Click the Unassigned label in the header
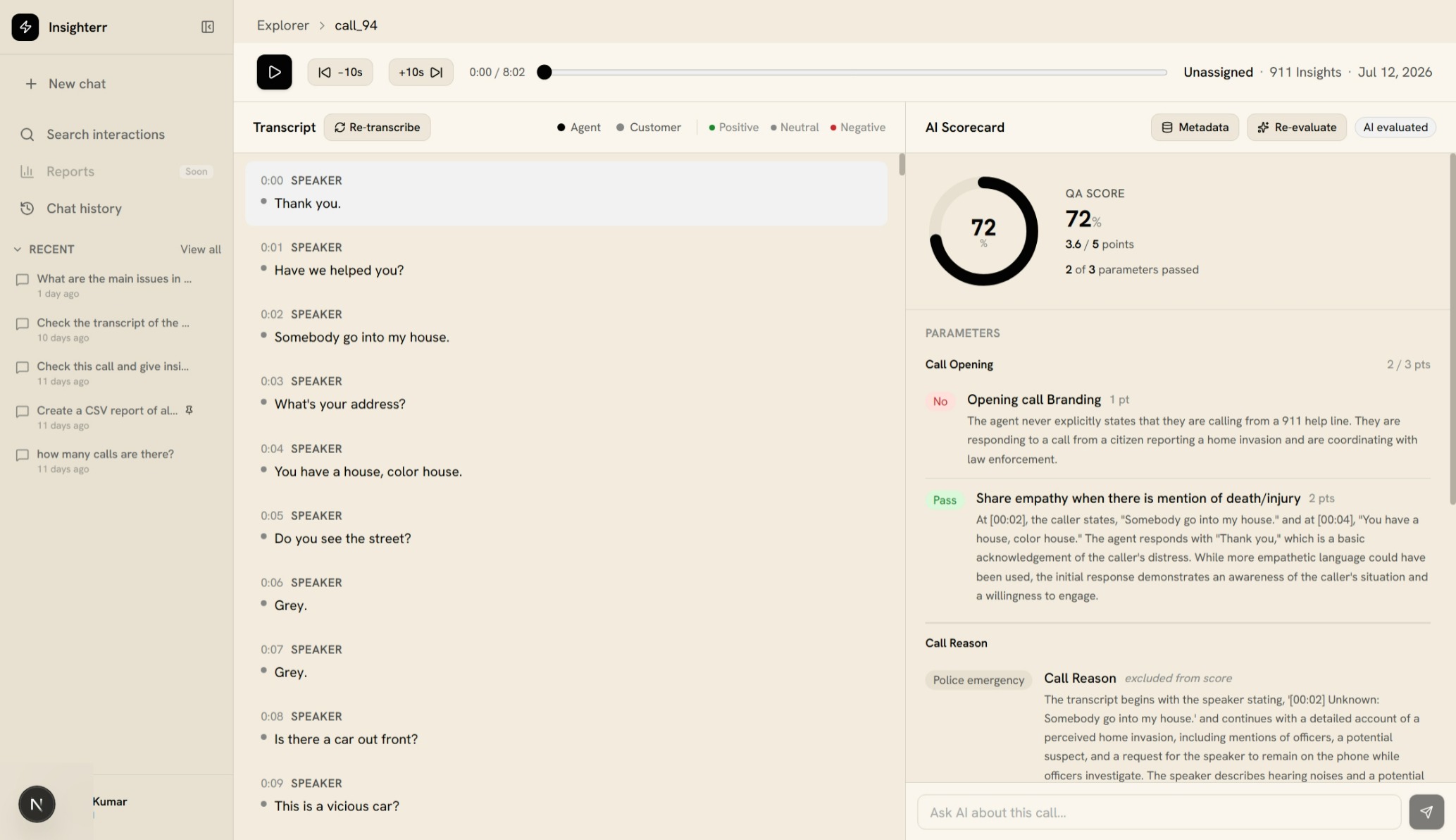 click(x=1218, y=72)
